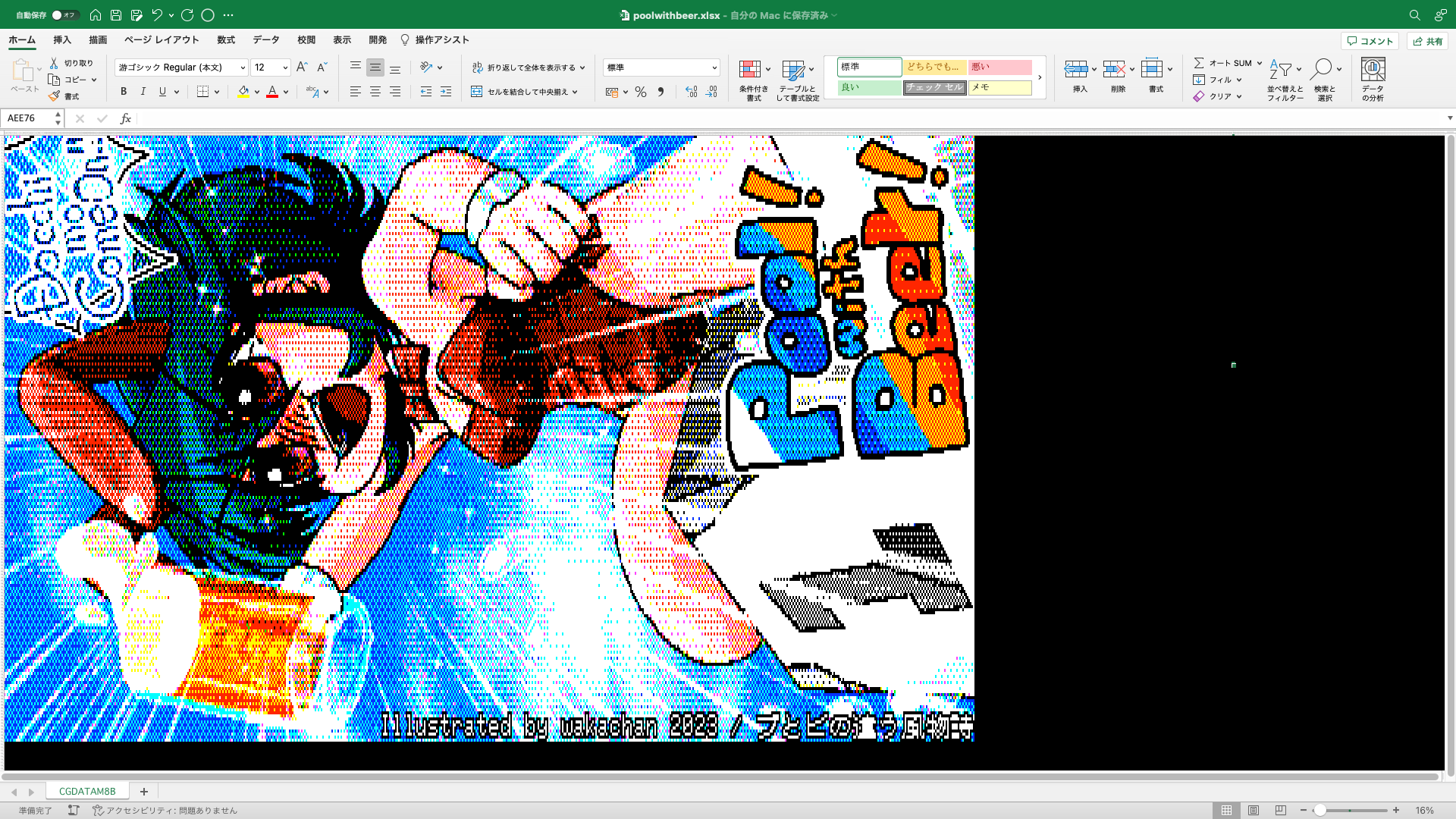Image resolution: width=1456 pixels, height=819 pixels.
Task: Open テーブルとして書式設定 menu
Action: pos(798,80)
